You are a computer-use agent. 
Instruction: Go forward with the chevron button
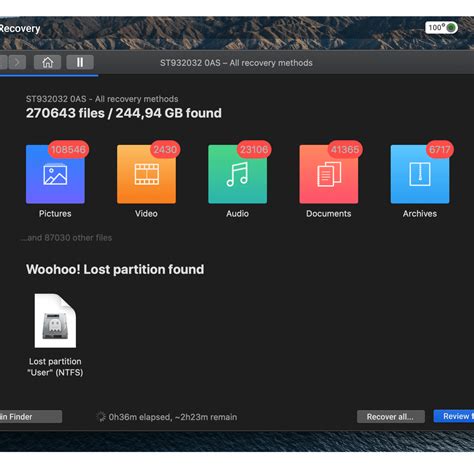click(17, 62)
